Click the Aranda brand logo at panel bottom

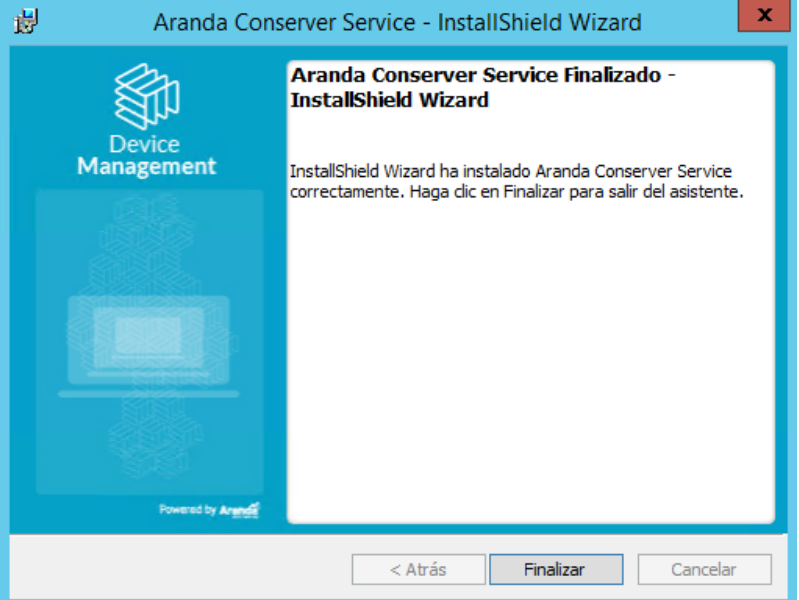(239, 509)
